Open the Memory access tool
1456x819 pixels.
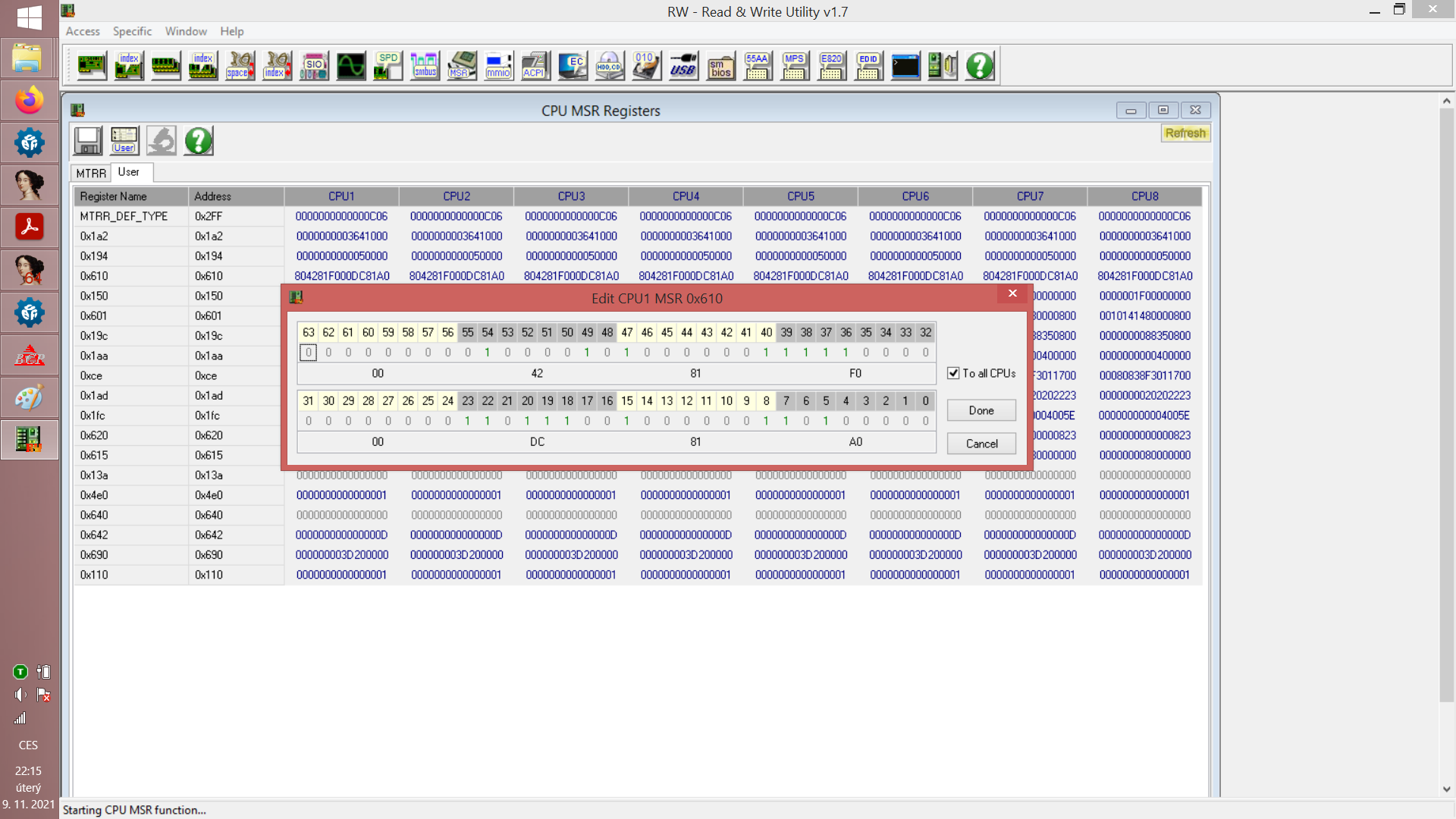point(166,66)
